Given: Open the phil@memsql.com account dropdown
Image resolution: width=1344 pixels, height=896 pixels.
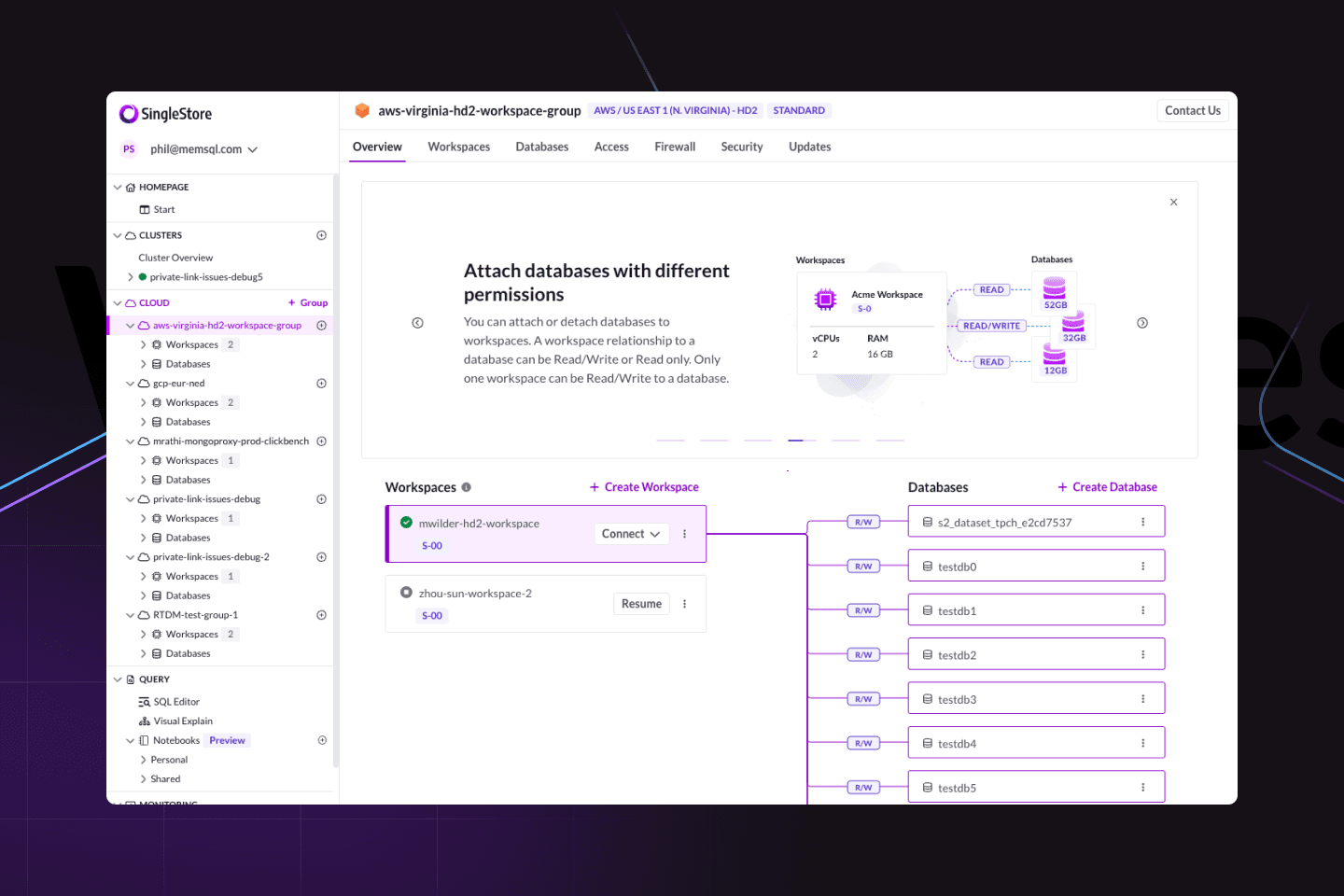Looking at the screenshot, I should (203, 149).
